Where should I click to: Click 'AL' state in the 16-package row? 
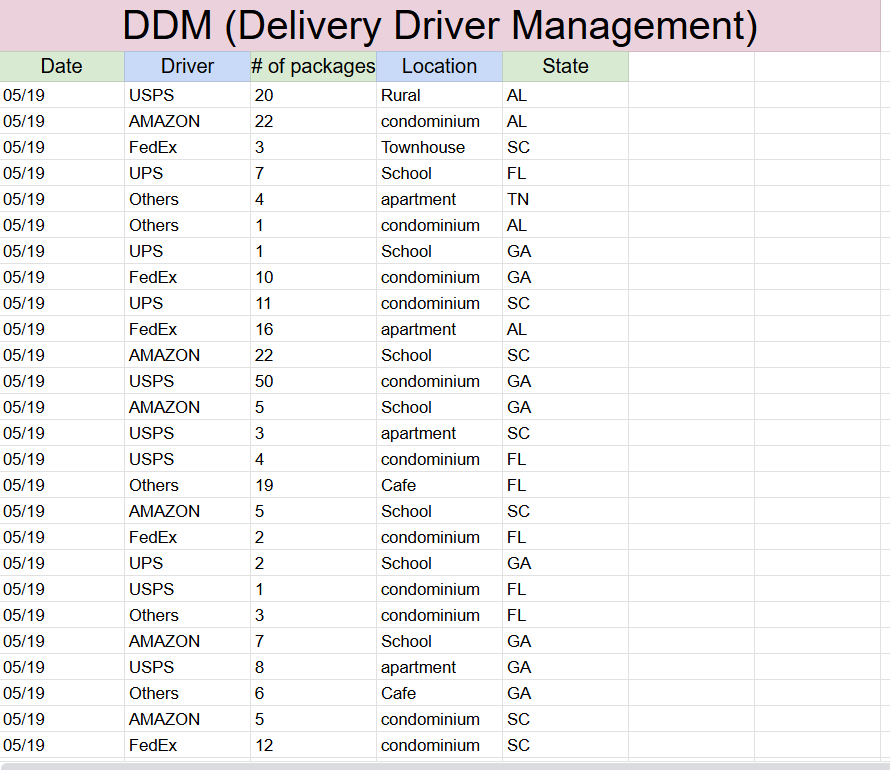coord(565,329)
